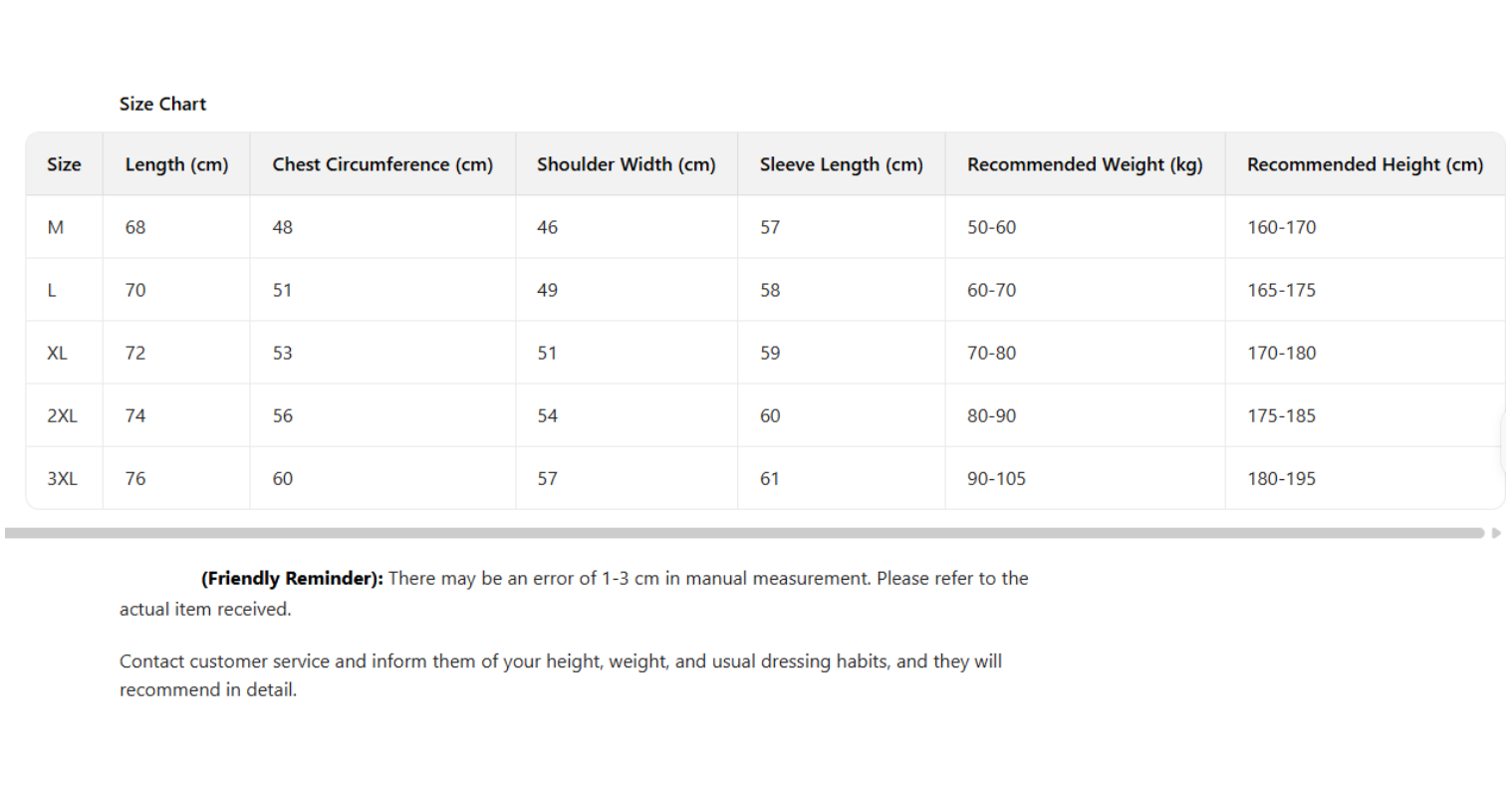Viewport: 1512px width, 786px height.
Task: Select the M size row label
Action: tap(56, 227)
